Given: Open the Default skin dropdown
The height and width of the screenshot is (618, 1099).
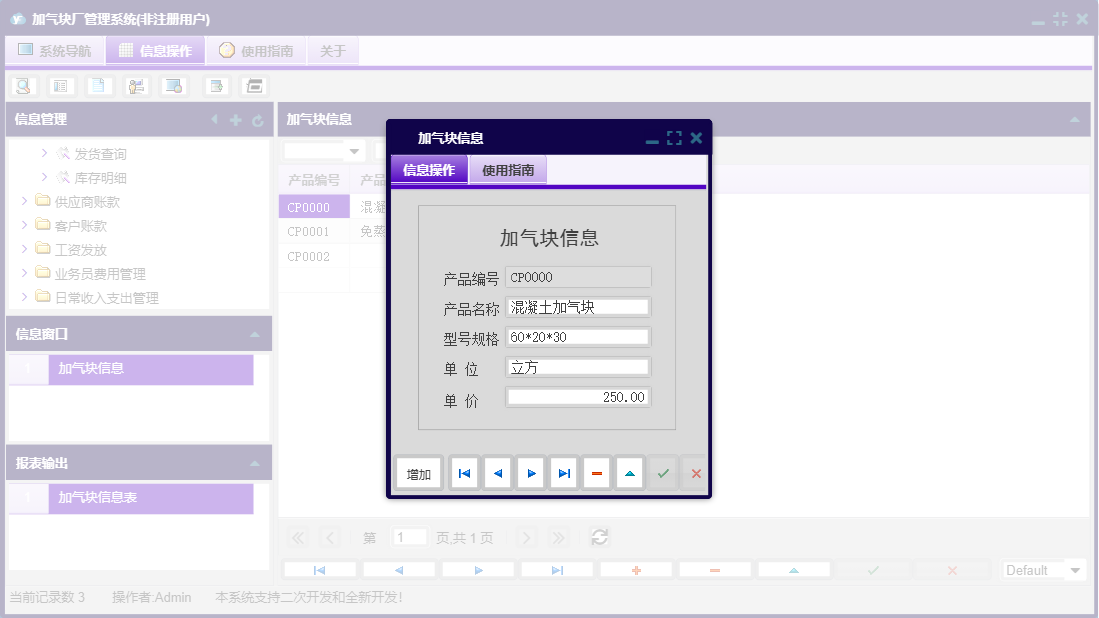Looking at the screenshot, I should 1043,569.
